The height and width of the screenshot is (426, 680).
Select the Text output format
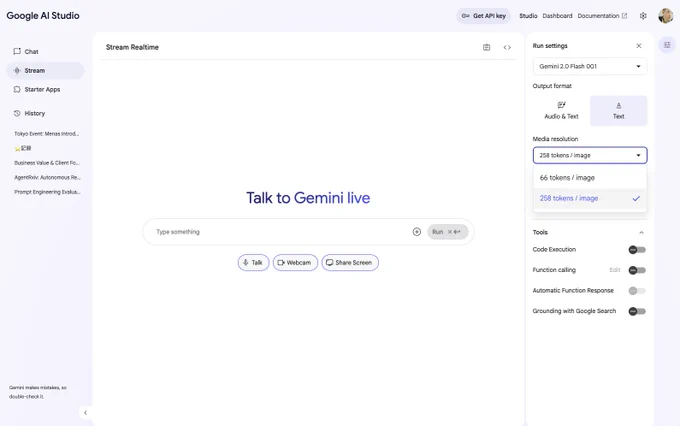coord(618,111)
